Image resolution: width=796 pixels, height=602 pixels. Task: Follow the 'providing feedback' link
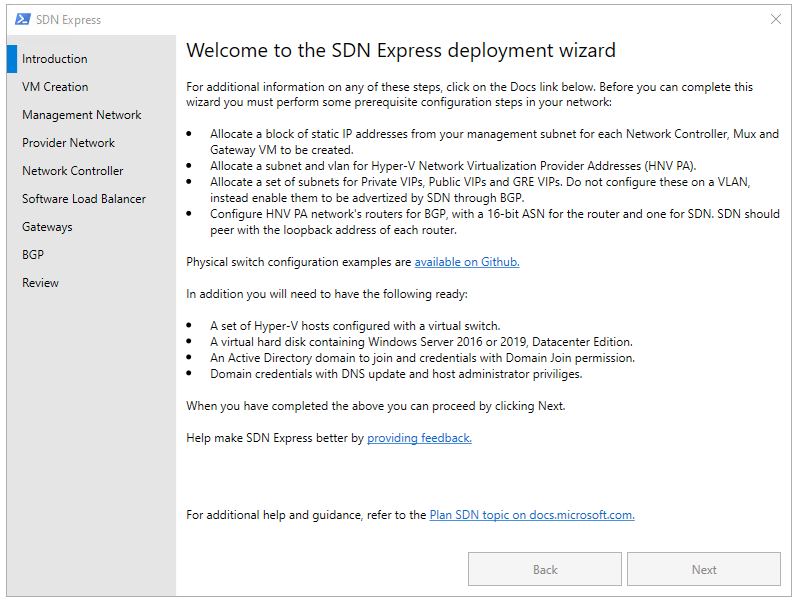click(x=419, y=438)
